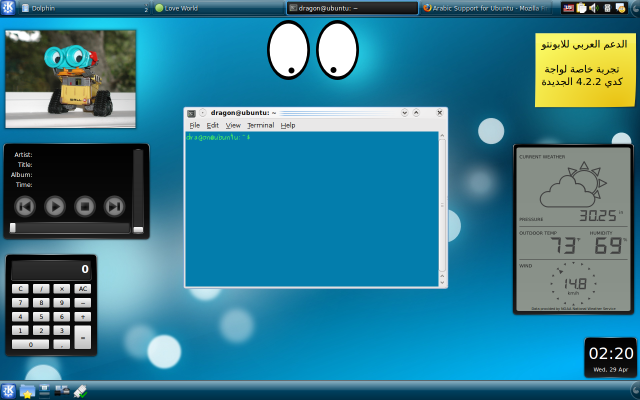Click the 6 key on the calculator
The width and height of the screenshot is (640, 400).
62,317
